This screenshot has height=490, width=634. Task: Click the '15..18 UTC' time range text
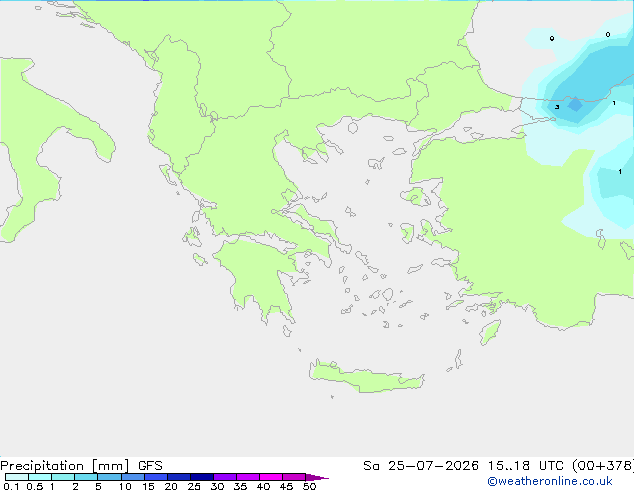[x=525, y=466]
